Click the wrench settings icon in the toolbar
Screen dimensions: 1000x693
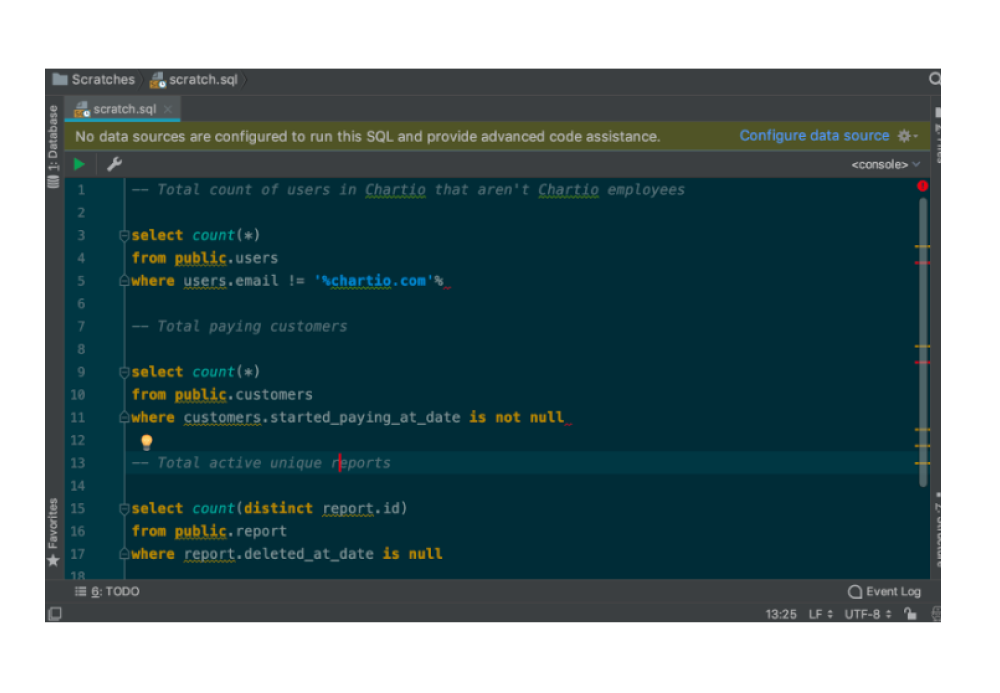[x=113, y=163]
